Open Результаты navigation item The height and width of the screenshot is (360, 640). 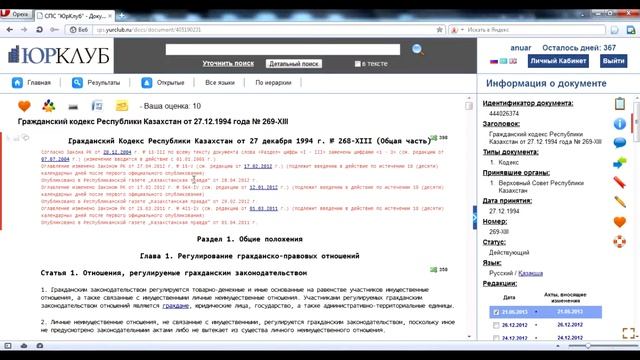(x=96, y=83)
